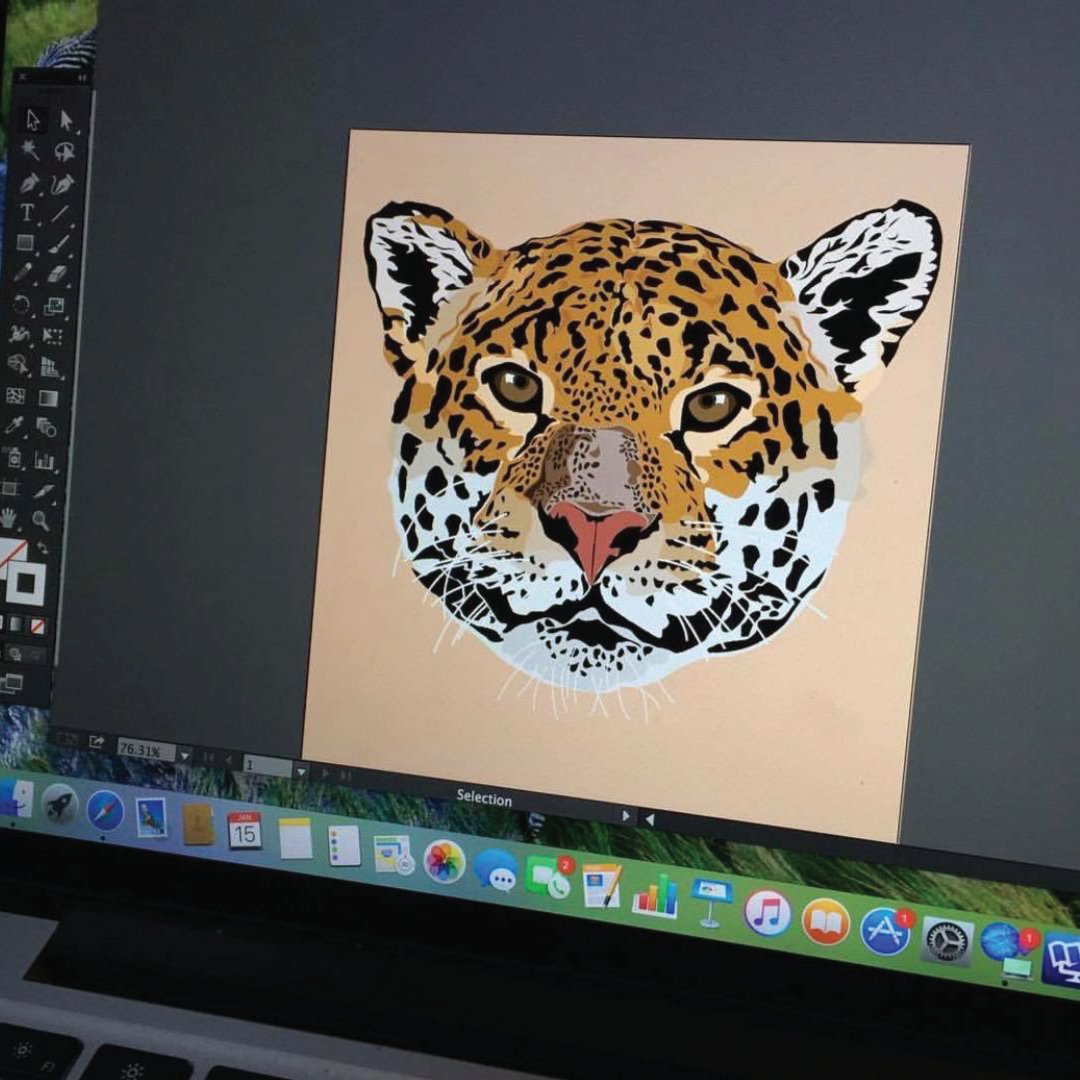
Task: Select the Direct Selection tool
Action: 67,120
